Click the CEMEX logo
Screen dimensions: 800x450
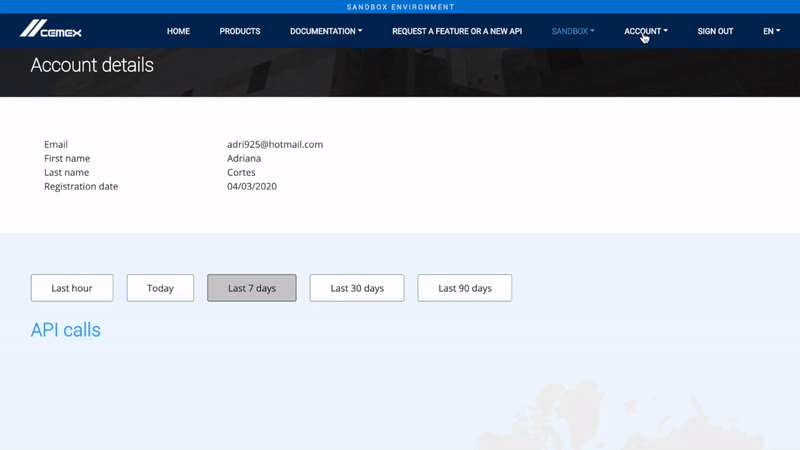pos(51,31)
